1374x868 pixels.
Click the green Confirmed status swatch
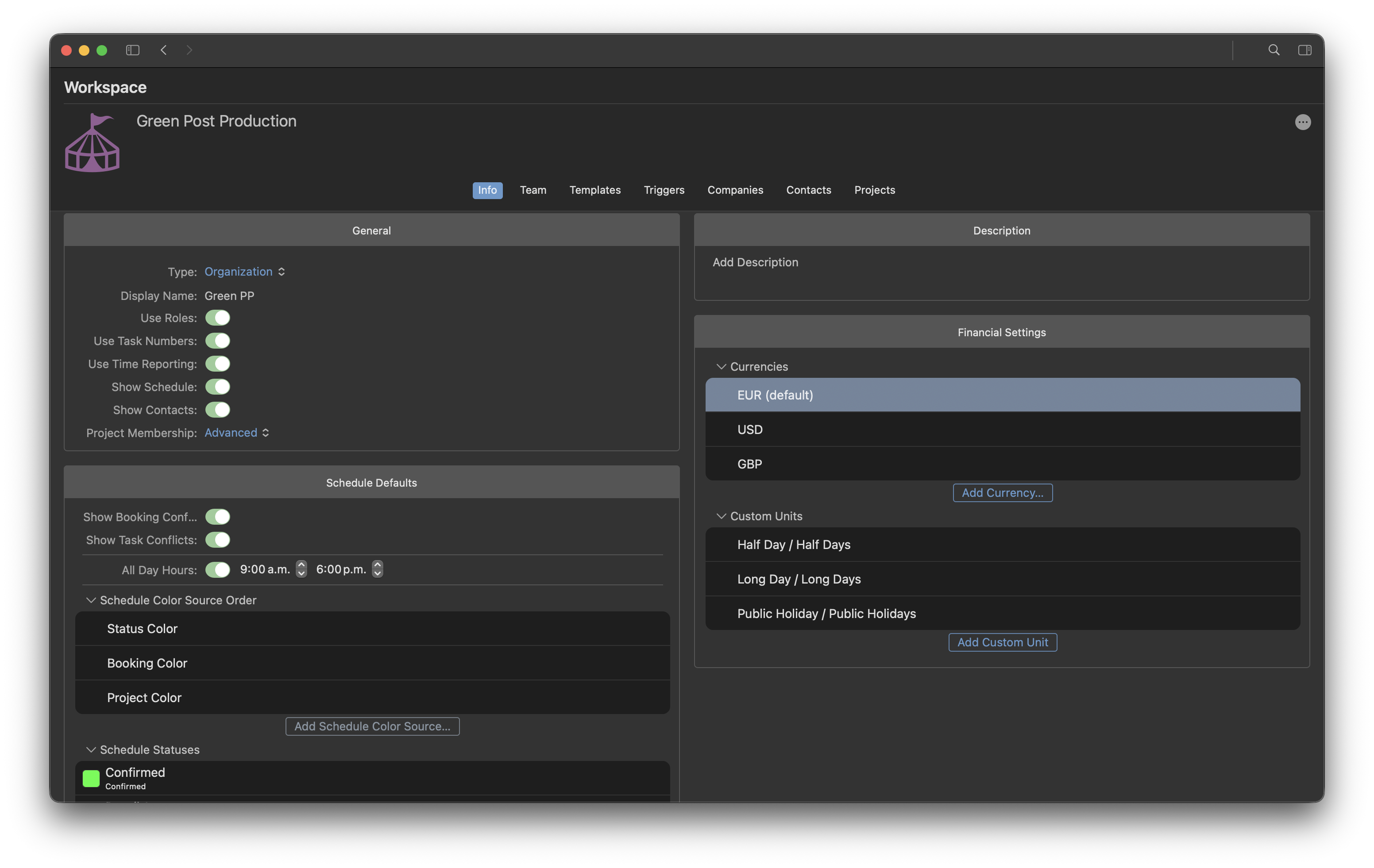[x=91, y=778]
